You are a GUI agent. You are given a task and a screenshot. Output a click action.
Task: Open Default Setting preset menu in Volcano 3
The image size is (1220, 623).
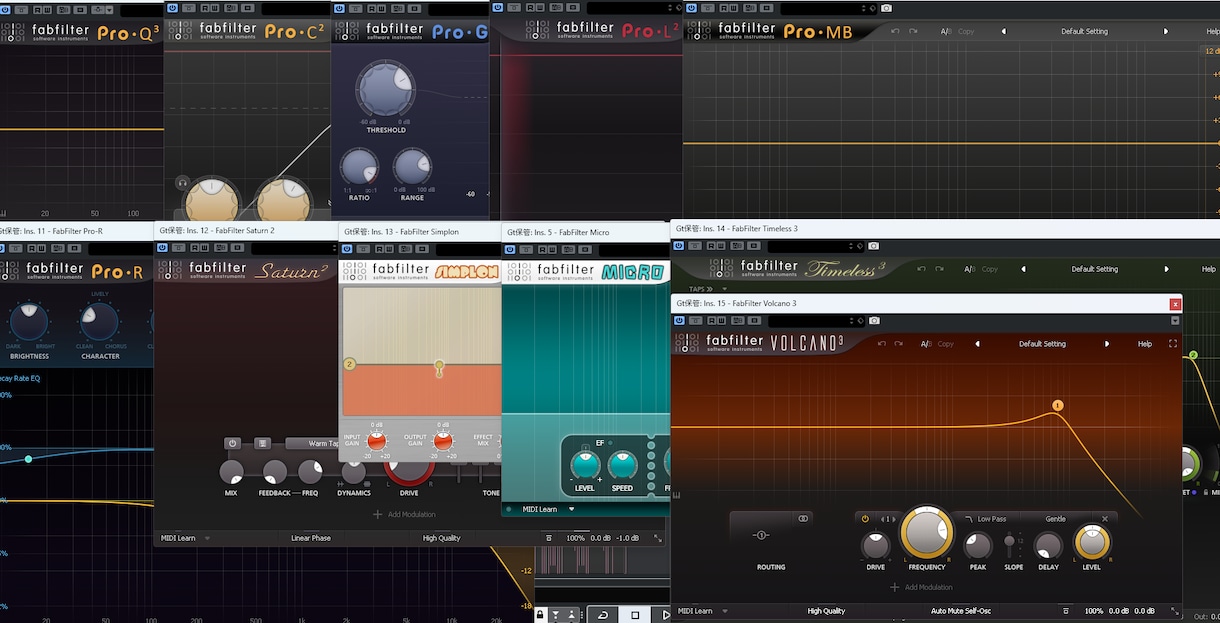pos(1042,344)
